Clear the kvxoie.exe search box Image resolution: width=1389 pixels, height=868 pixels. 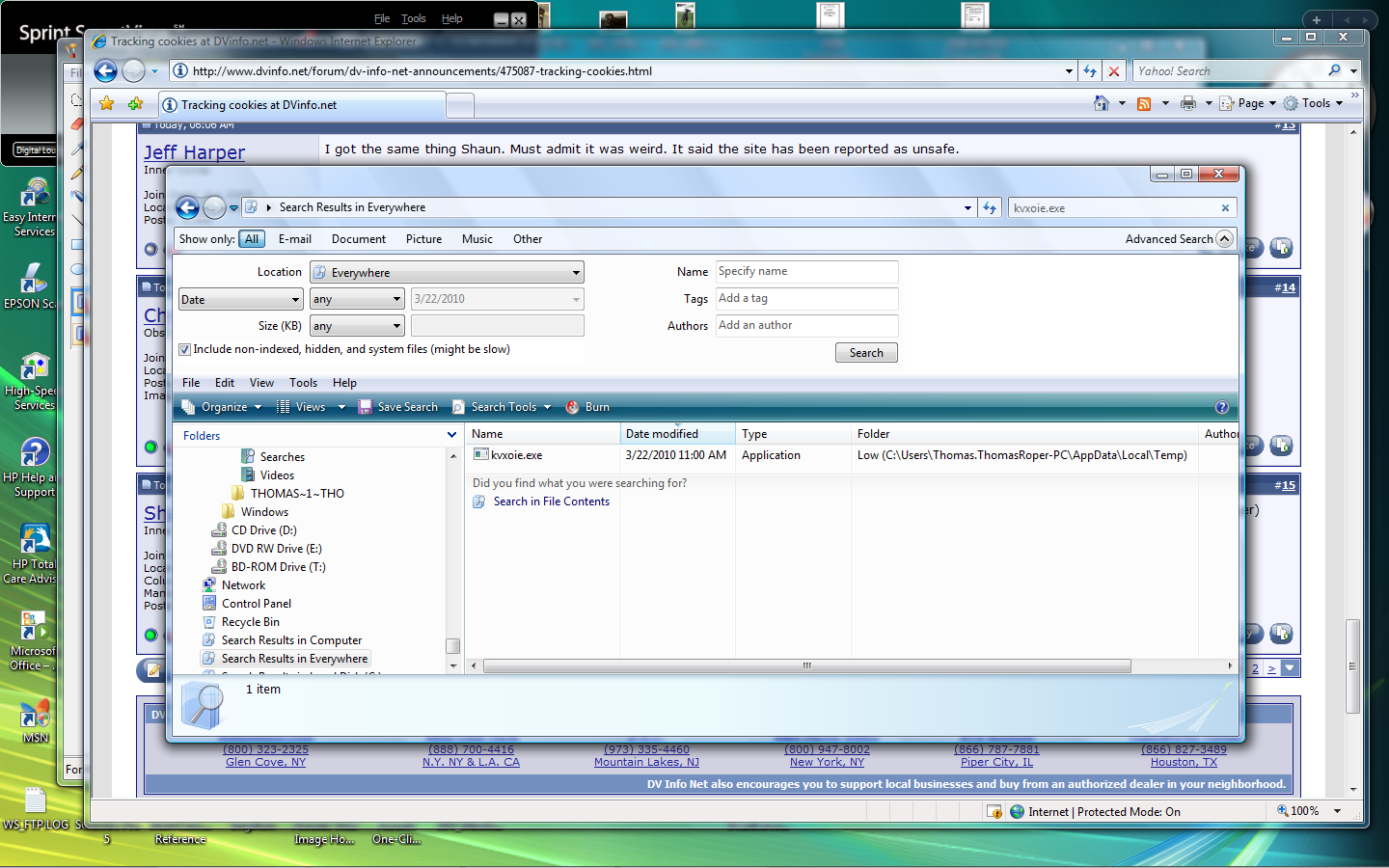1225,207
